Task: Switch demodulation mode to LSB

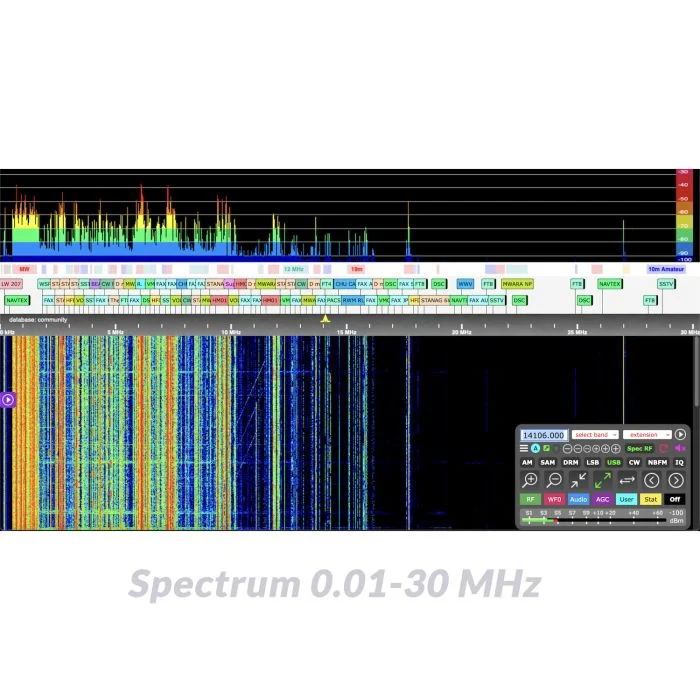Action: (593, 463)
